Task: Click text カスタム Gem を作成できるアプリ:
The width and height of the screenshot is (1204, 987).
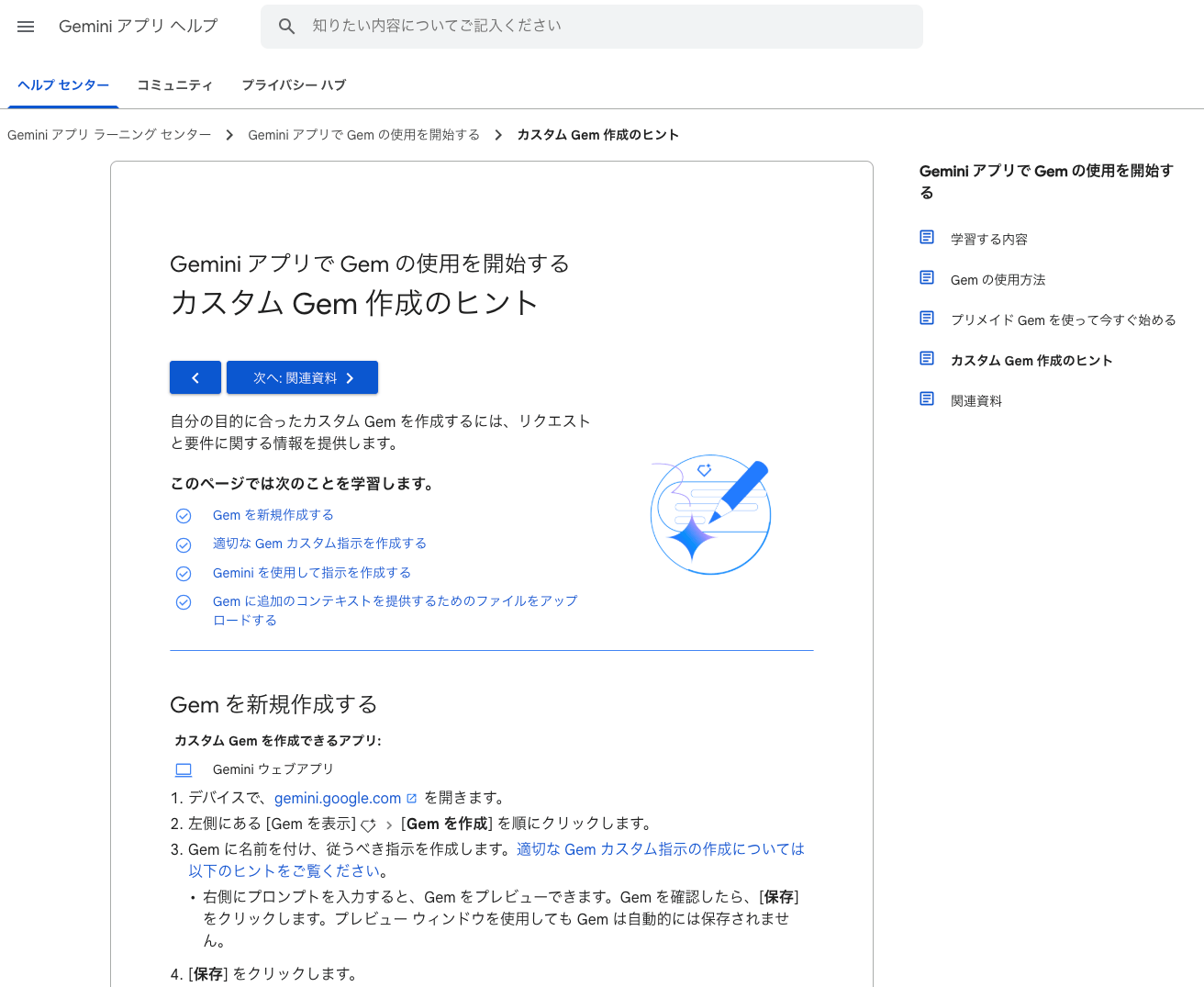Action: (x=278, y=741)
